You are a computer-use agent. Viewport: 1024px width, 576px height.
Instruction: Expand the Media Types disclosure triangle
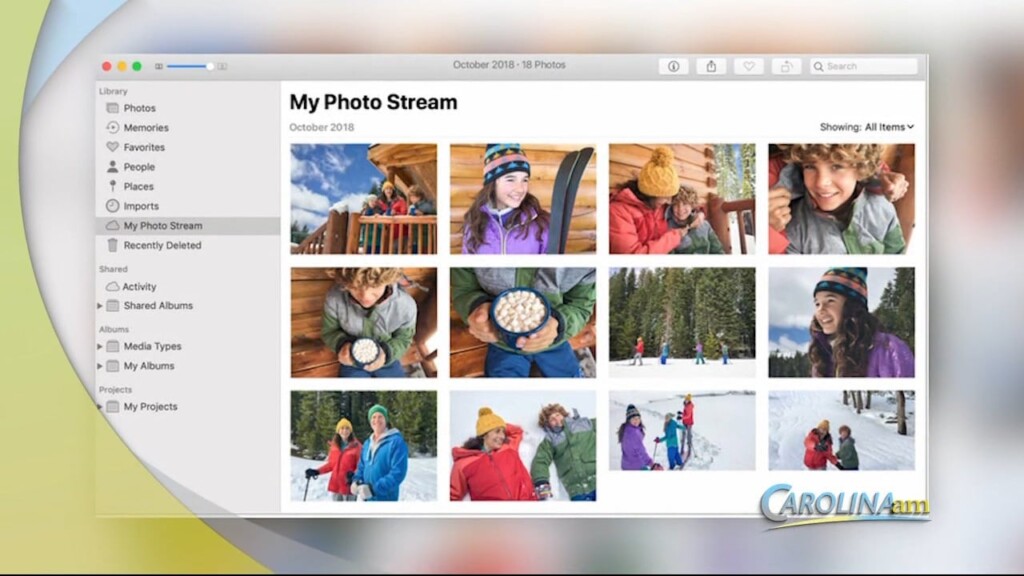[100, 346]
